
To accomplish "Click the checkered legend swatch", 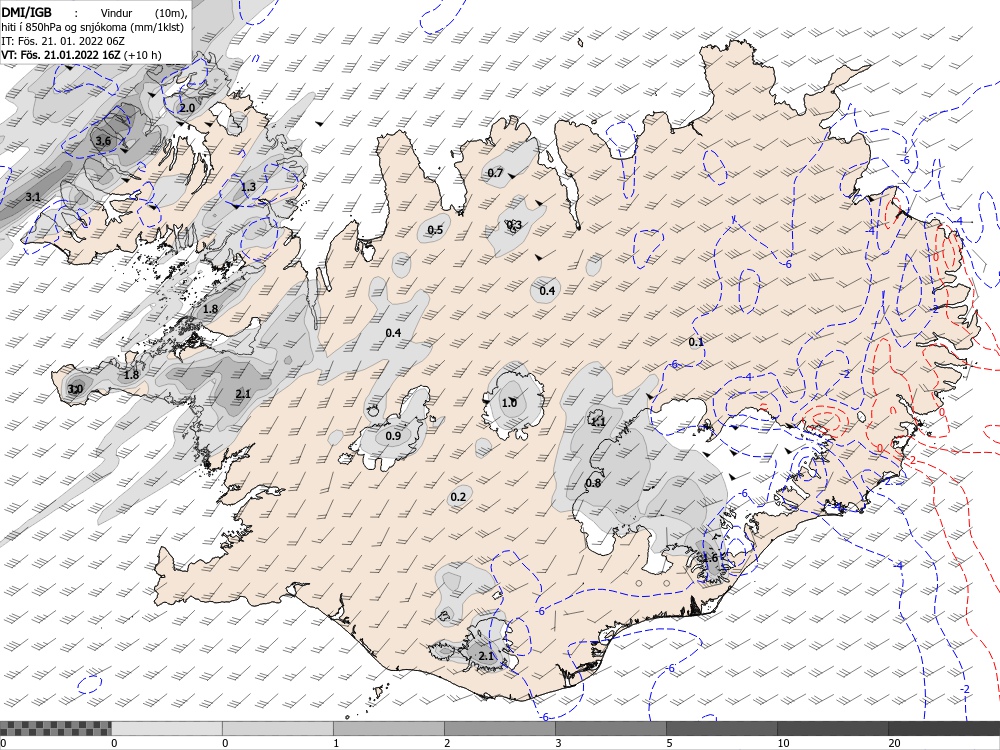I will [55, 728].
